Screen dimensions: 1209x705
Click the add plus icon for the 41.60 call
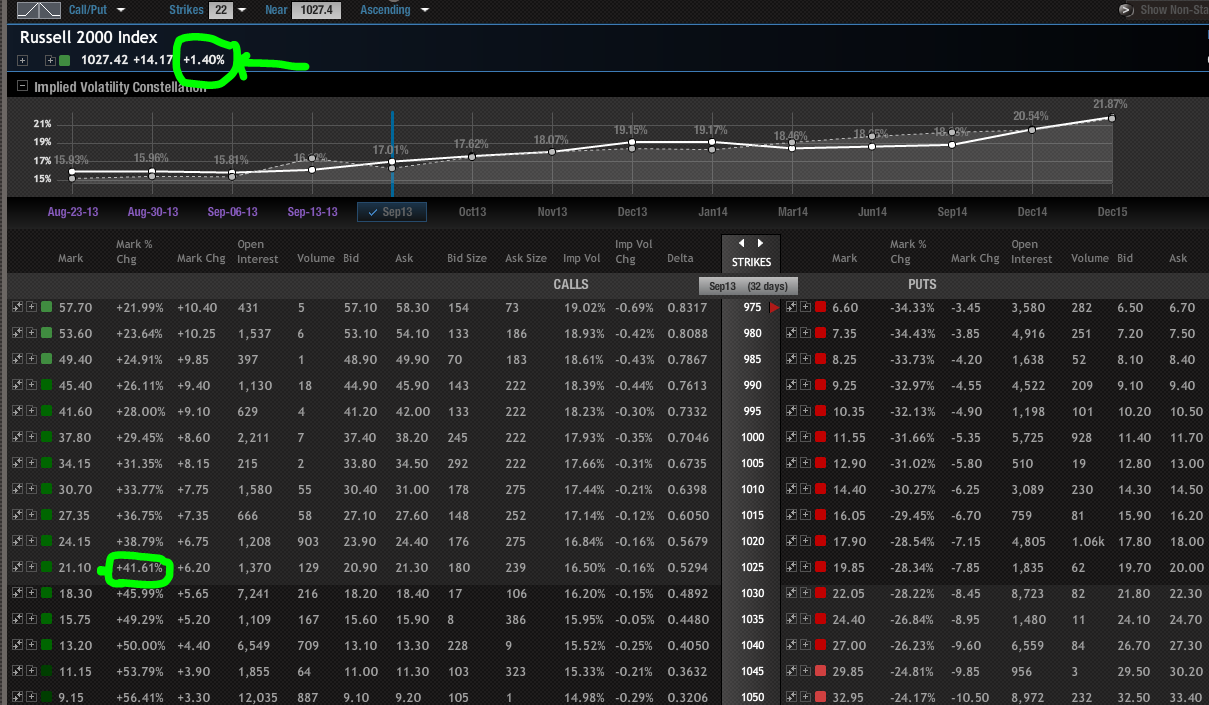coord(31,411)
